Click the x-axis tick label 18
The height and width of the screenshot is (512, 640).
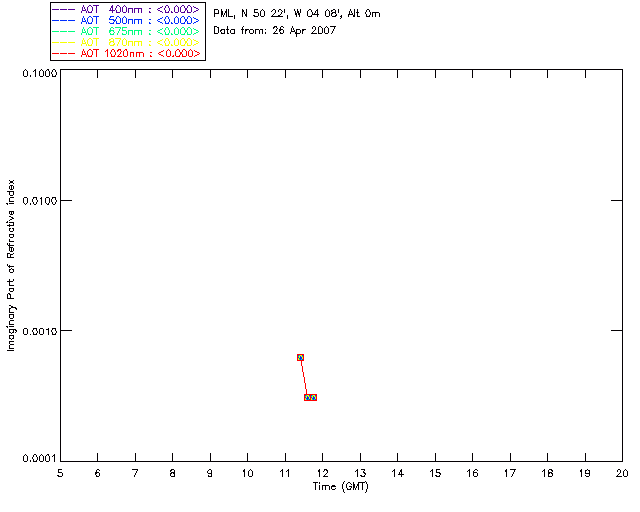click(x=547, y=474)
